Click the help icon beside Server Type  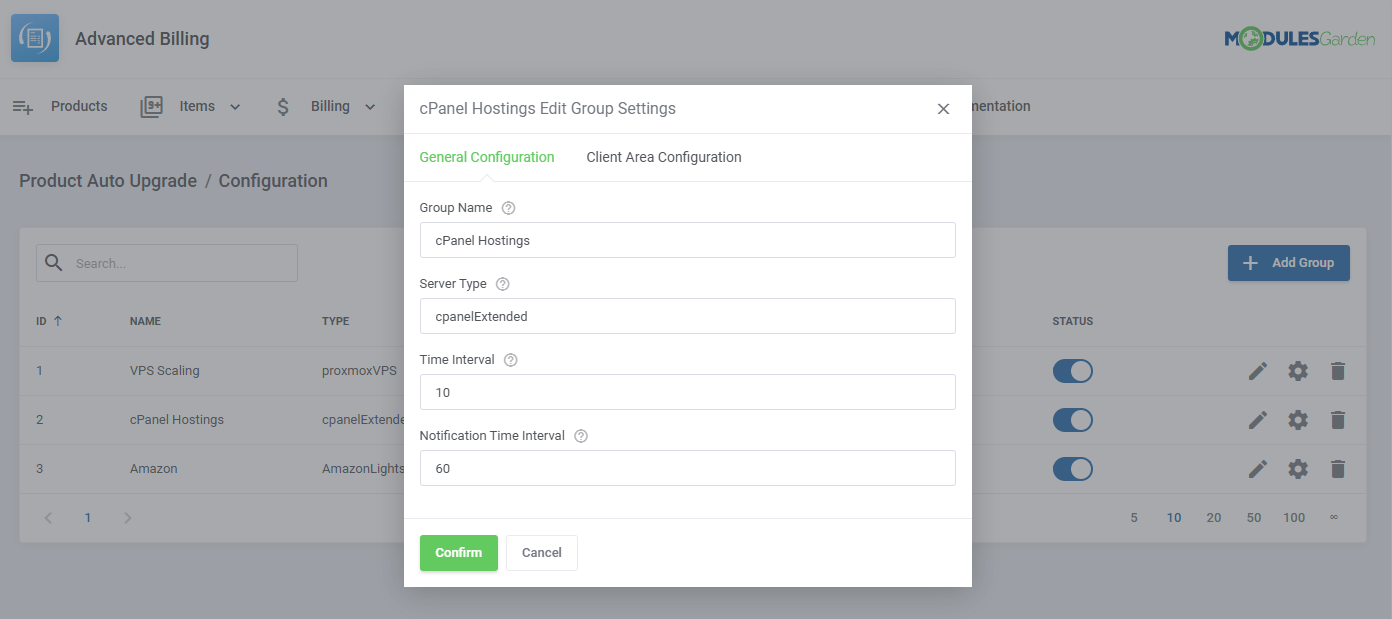pos(503,284)
